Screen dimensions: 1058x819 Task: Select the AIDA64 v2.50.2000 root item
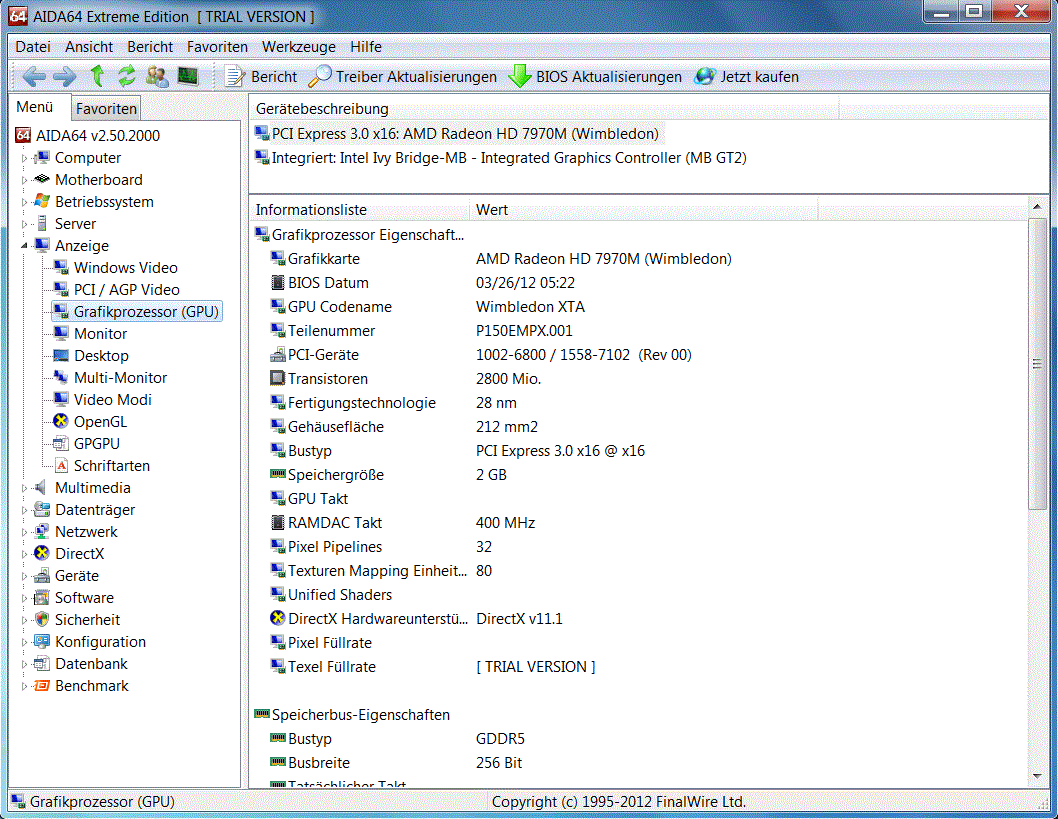coord(88,136)
